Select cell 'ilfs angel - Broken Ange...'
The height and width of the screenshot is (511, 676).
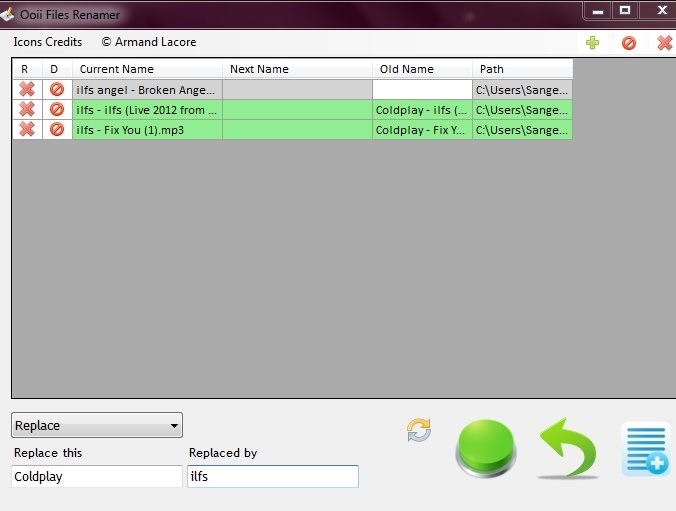click(147, 89)
